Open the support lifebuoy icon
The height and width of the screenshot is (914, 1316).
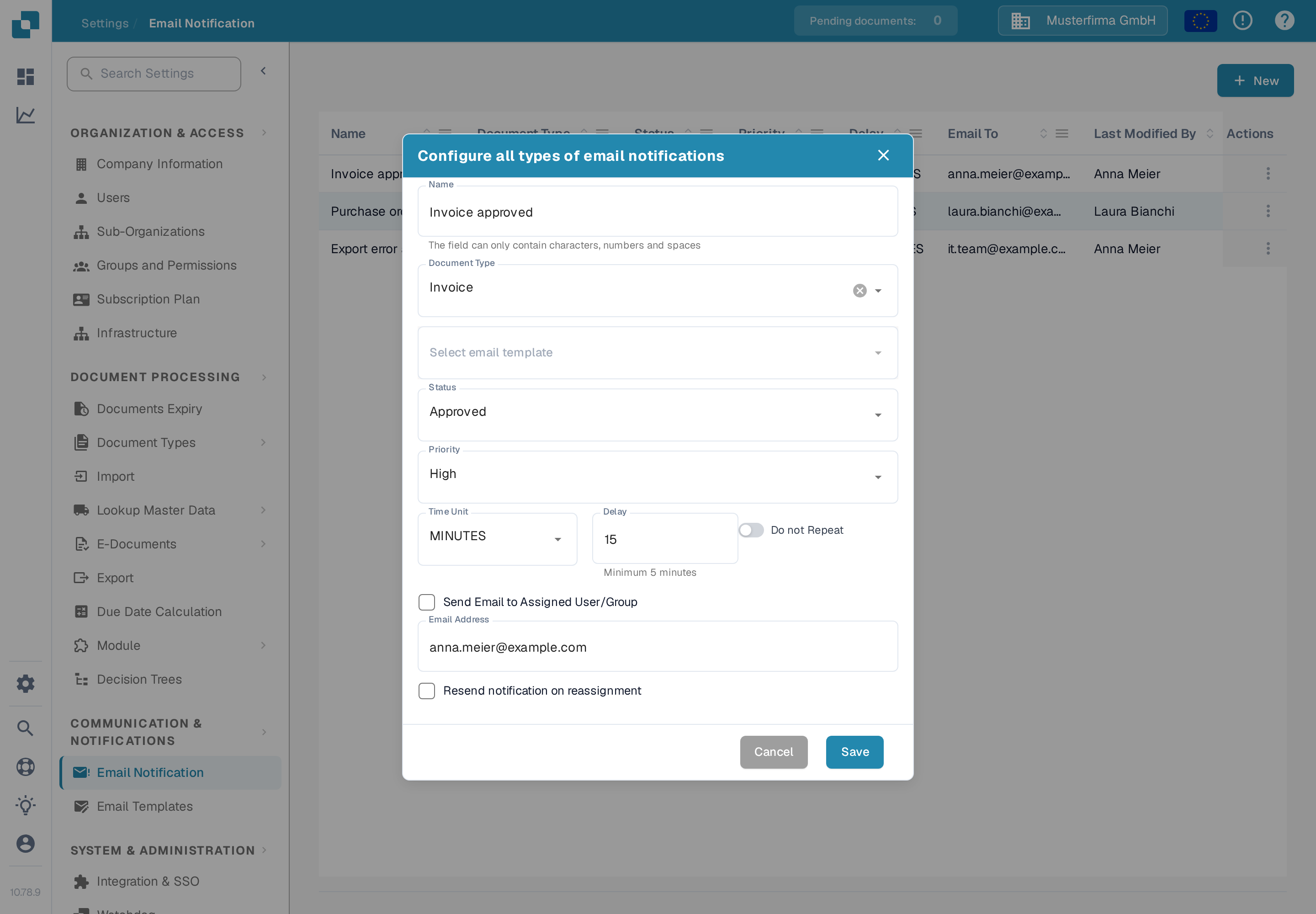25,767
